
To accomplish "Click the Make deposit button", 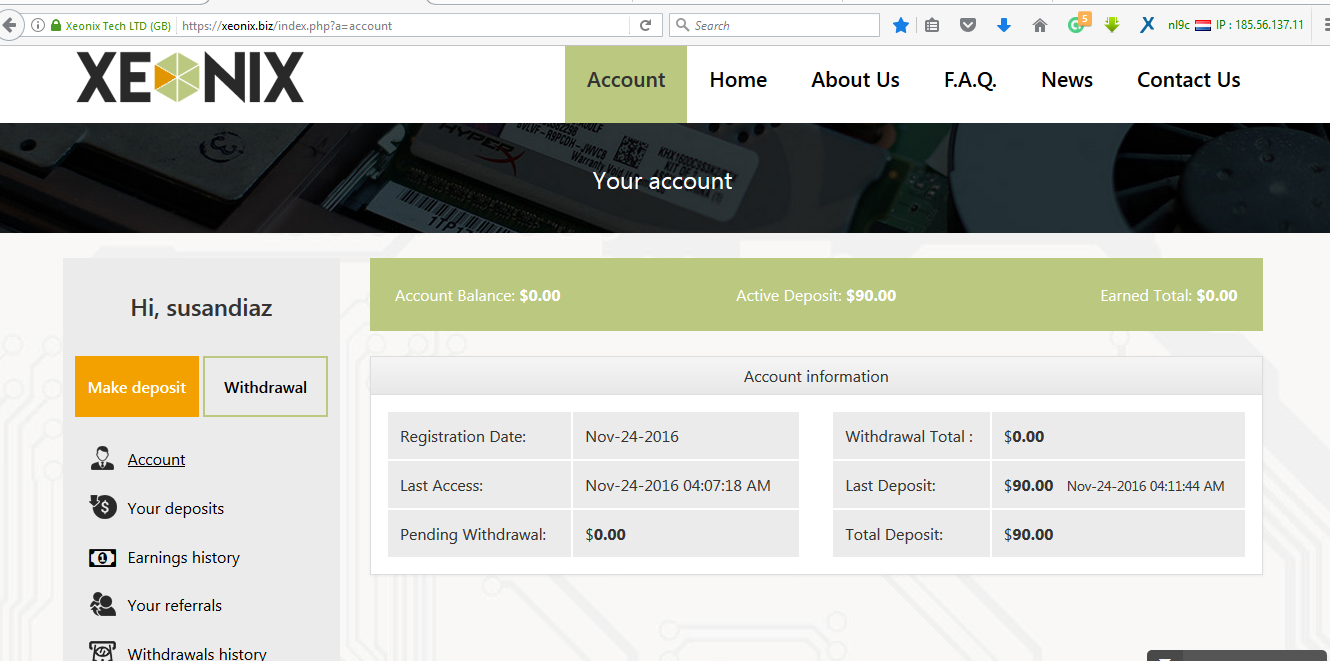I will click(137, 386).
